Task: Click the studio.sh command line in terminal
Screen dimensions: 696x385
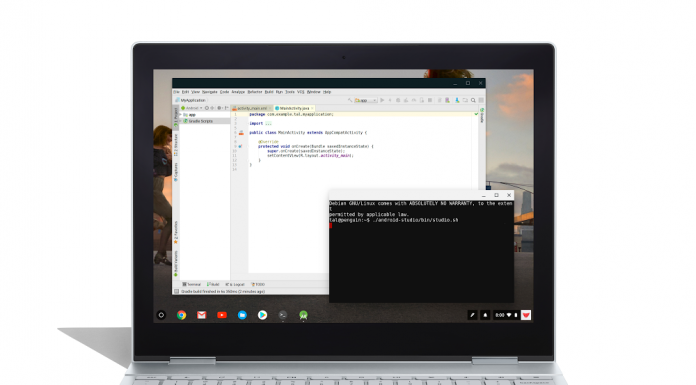Action: pos(394,220)
